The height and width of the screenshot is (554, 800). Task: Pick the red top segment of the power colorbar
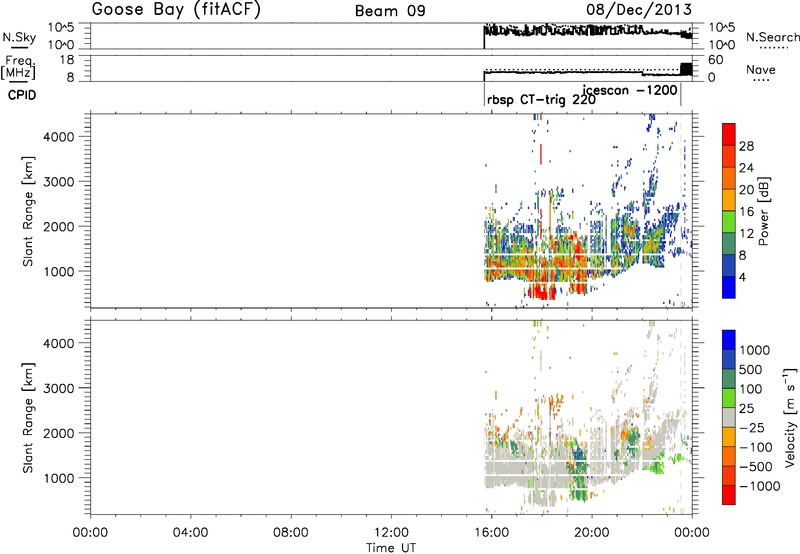pyautogui.click(x=729, y=134)
